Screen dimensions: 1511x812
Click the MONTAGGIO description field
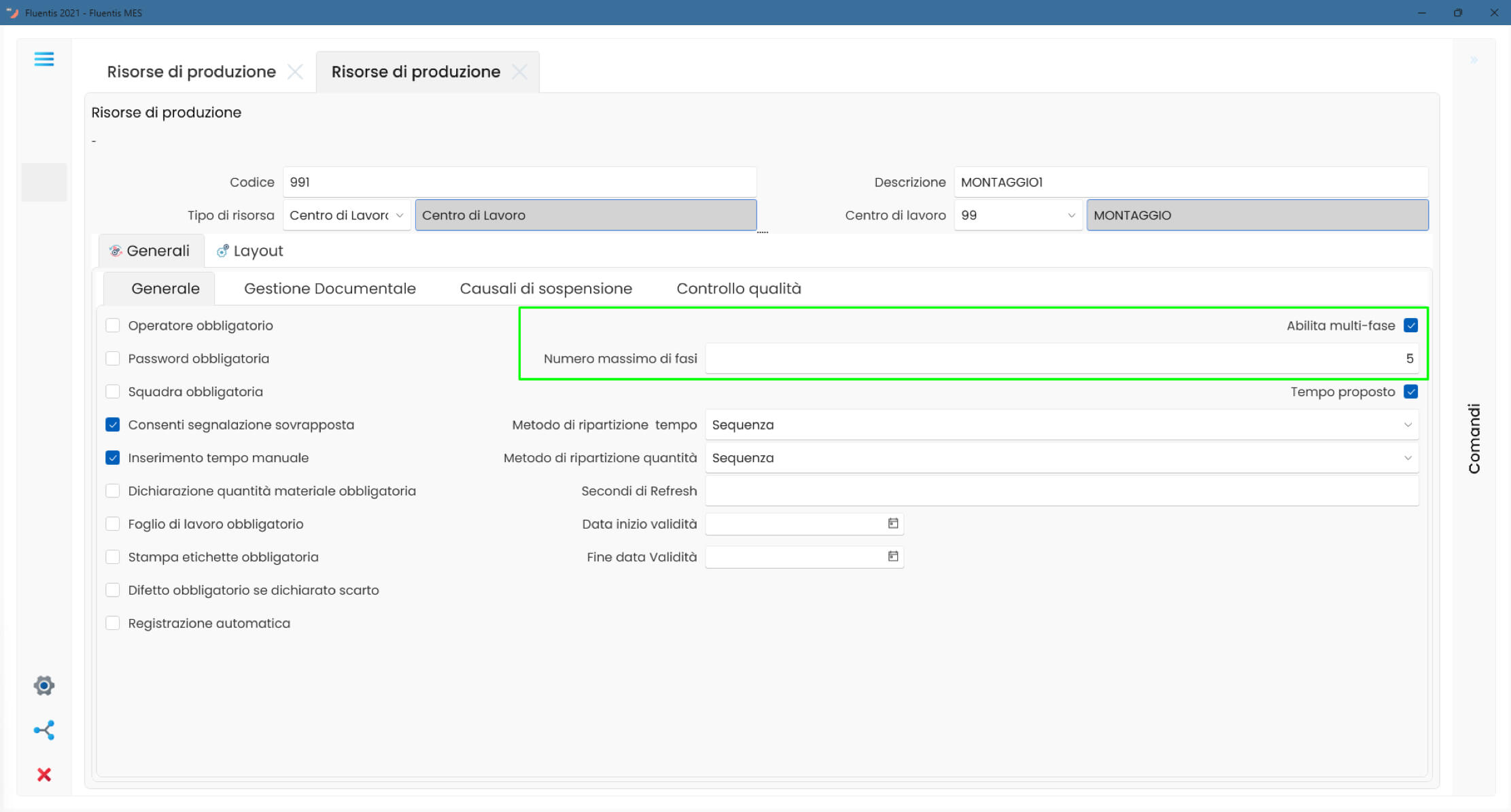click(1257, 215)
